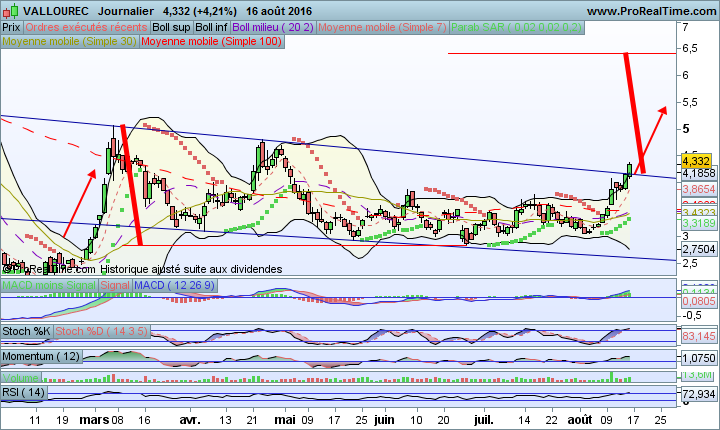Image resolution: width=720 pixels, height=430 pixels.
Task: Click the 4,1858 price axis label
Action: (698, 173)
